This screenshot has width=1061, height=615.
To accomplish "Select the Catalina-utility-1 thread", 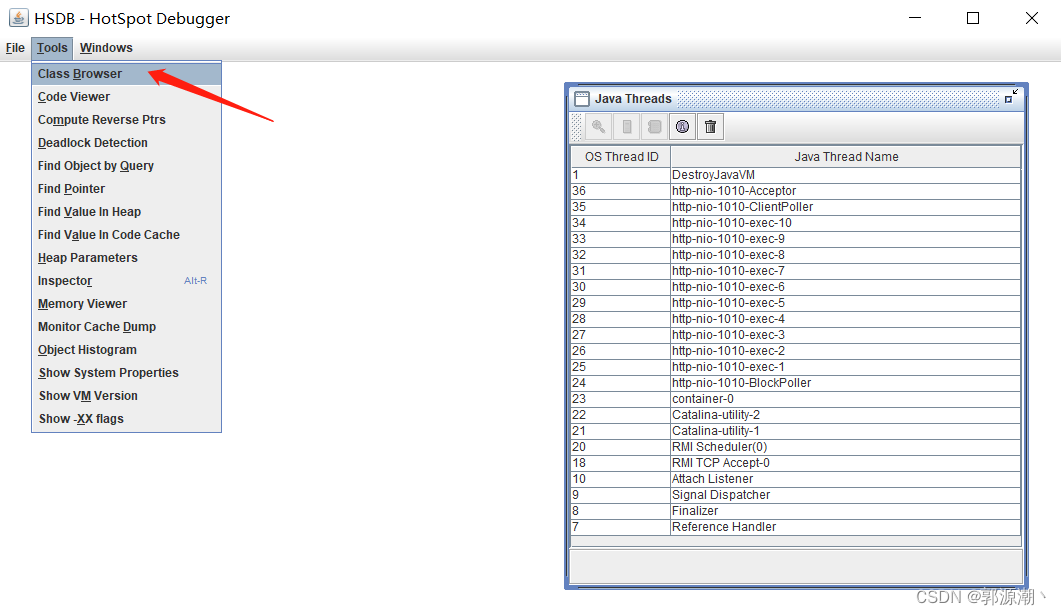I will click(x=796, y=431).
